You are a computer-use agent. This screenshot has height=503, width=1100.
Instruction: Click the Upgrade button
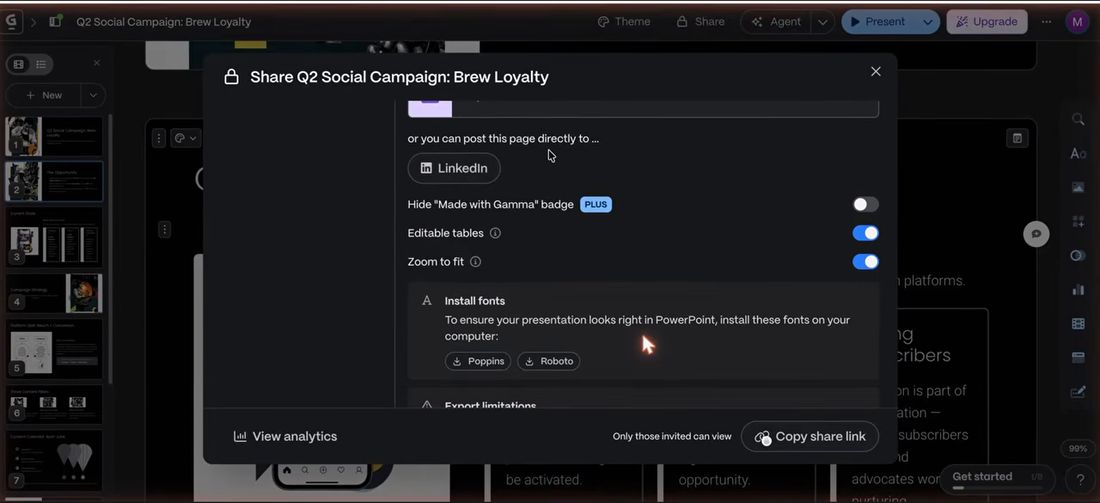tap(987, 22)
